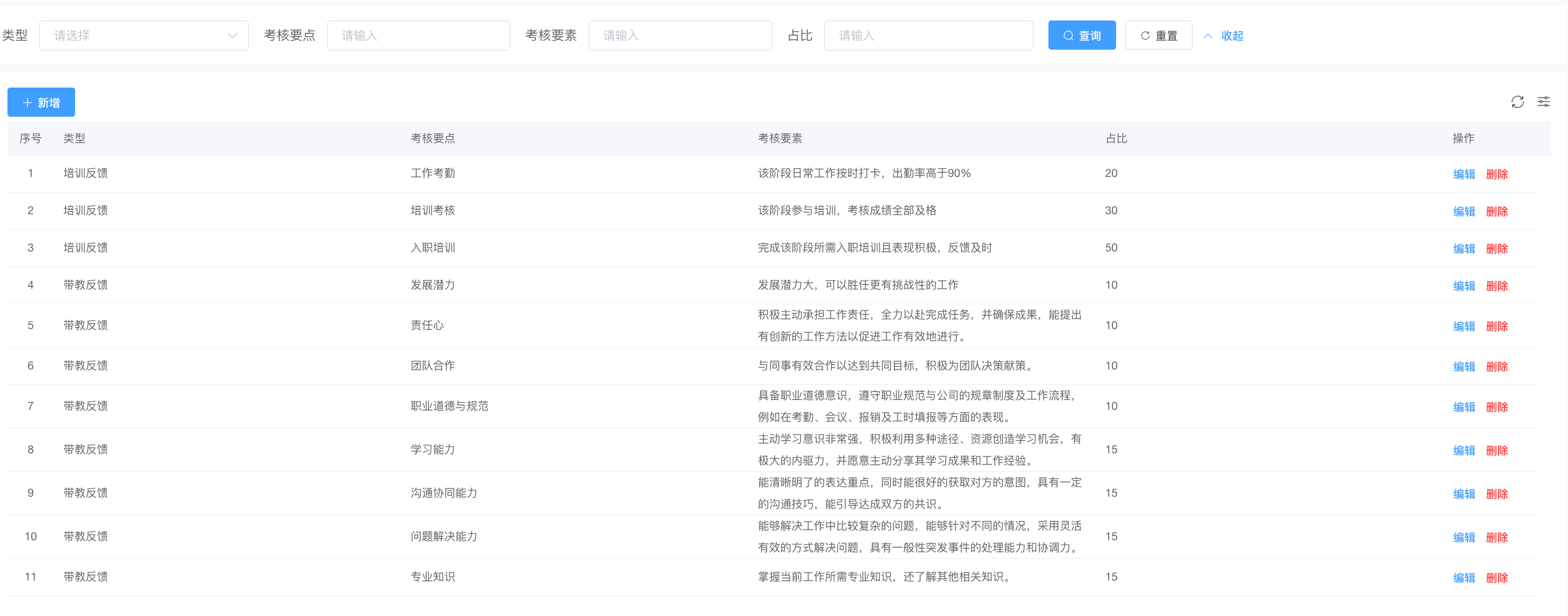The height and width of the screenshot is (616, 1568).
Task: Delete the 专业知识 row
Action: 1497,578
